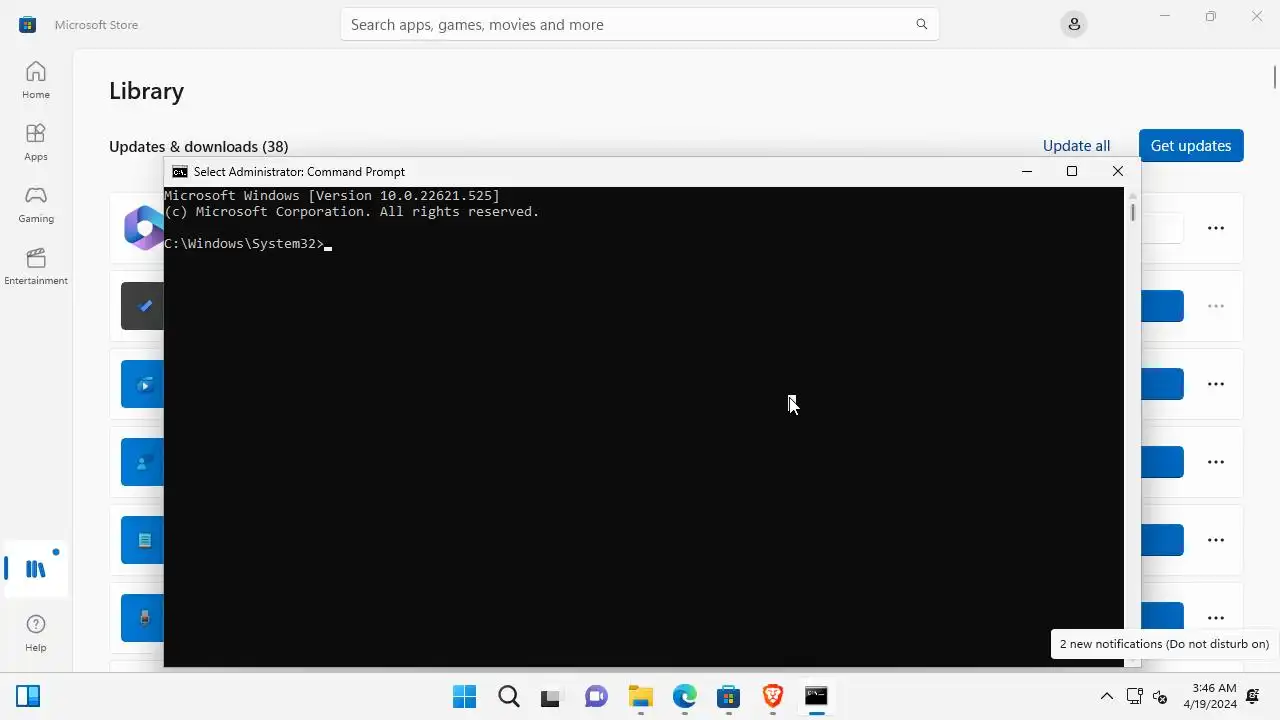Open volume icon in system tray
Screen dimensions: 1280x720
(1160, 696)
